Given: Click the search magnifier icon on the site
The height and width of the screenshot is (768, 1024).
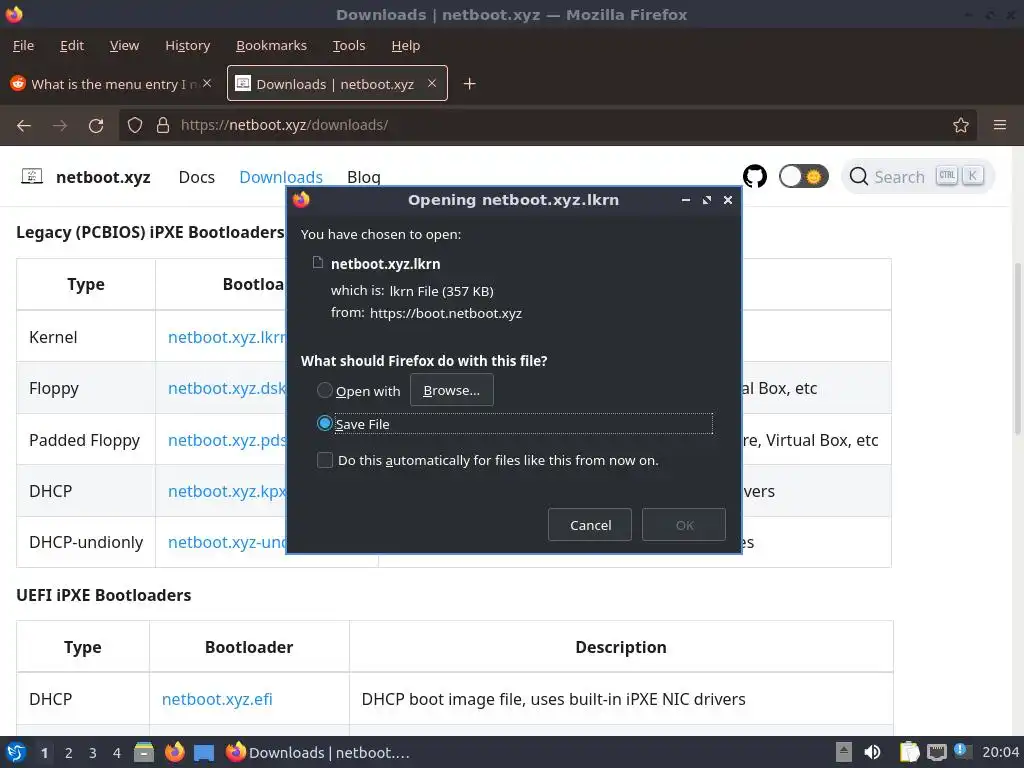Looking at the screenshot, I should click(x=858, y=176).
